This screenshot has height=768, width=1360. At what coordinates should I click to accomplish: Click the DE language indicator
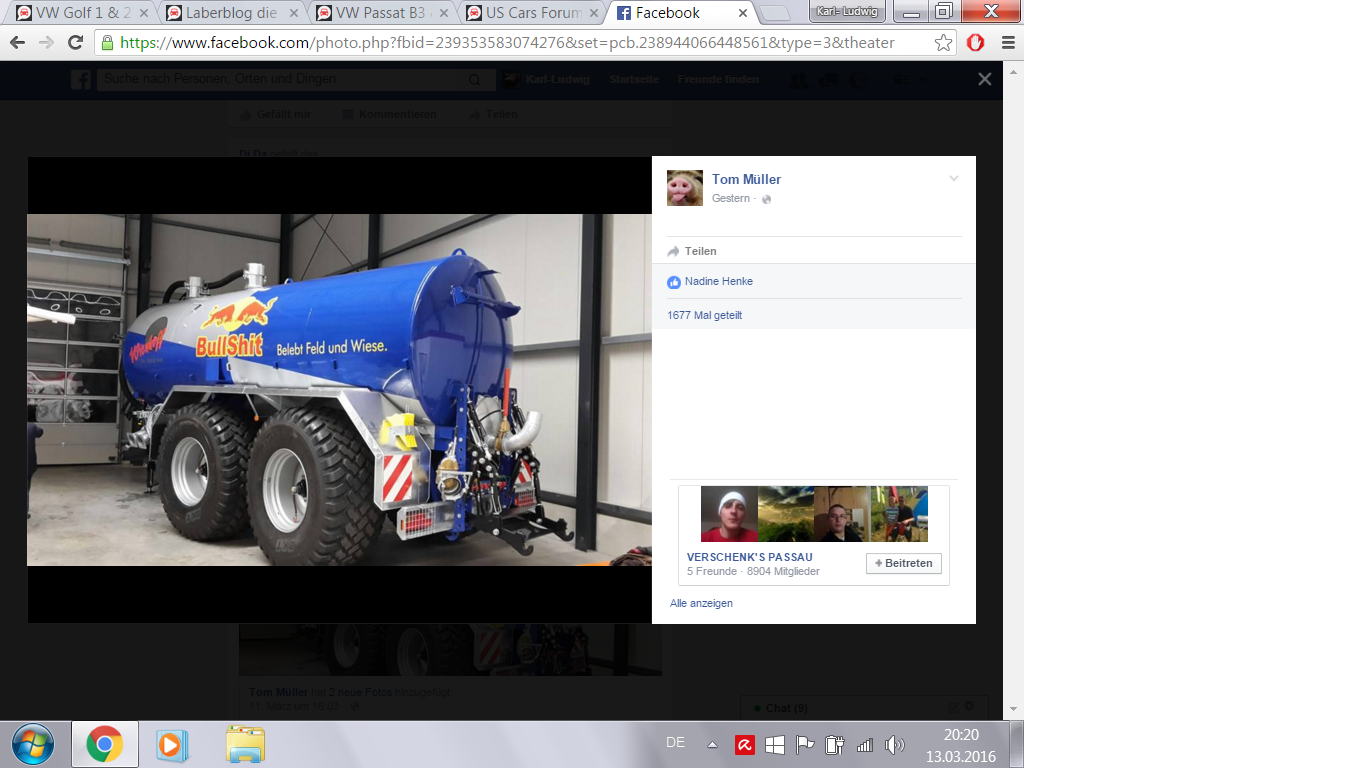pos(676,742)
